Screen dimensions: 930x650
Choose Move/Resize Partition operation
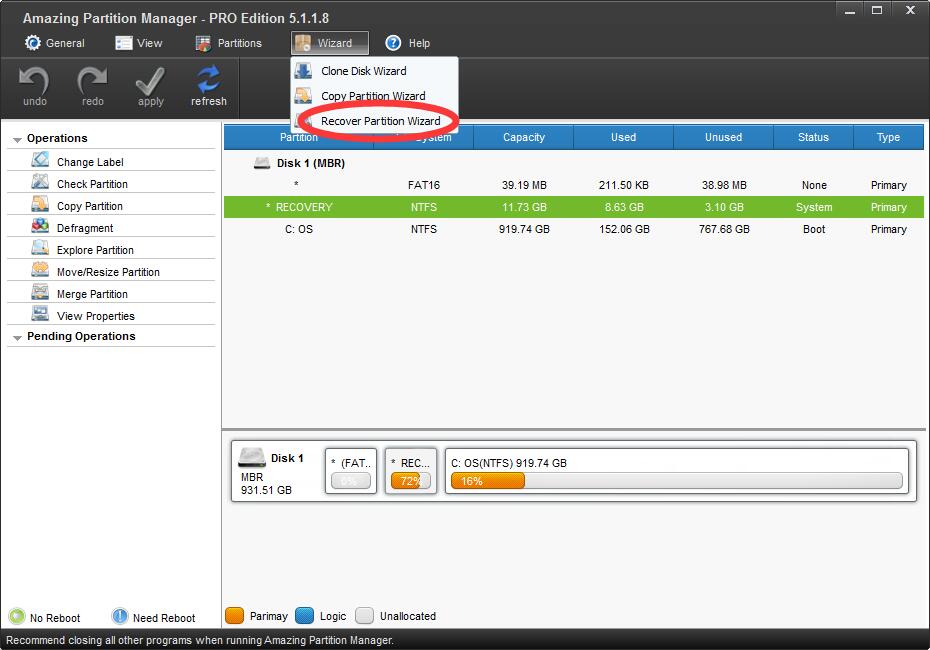point(111,270)
